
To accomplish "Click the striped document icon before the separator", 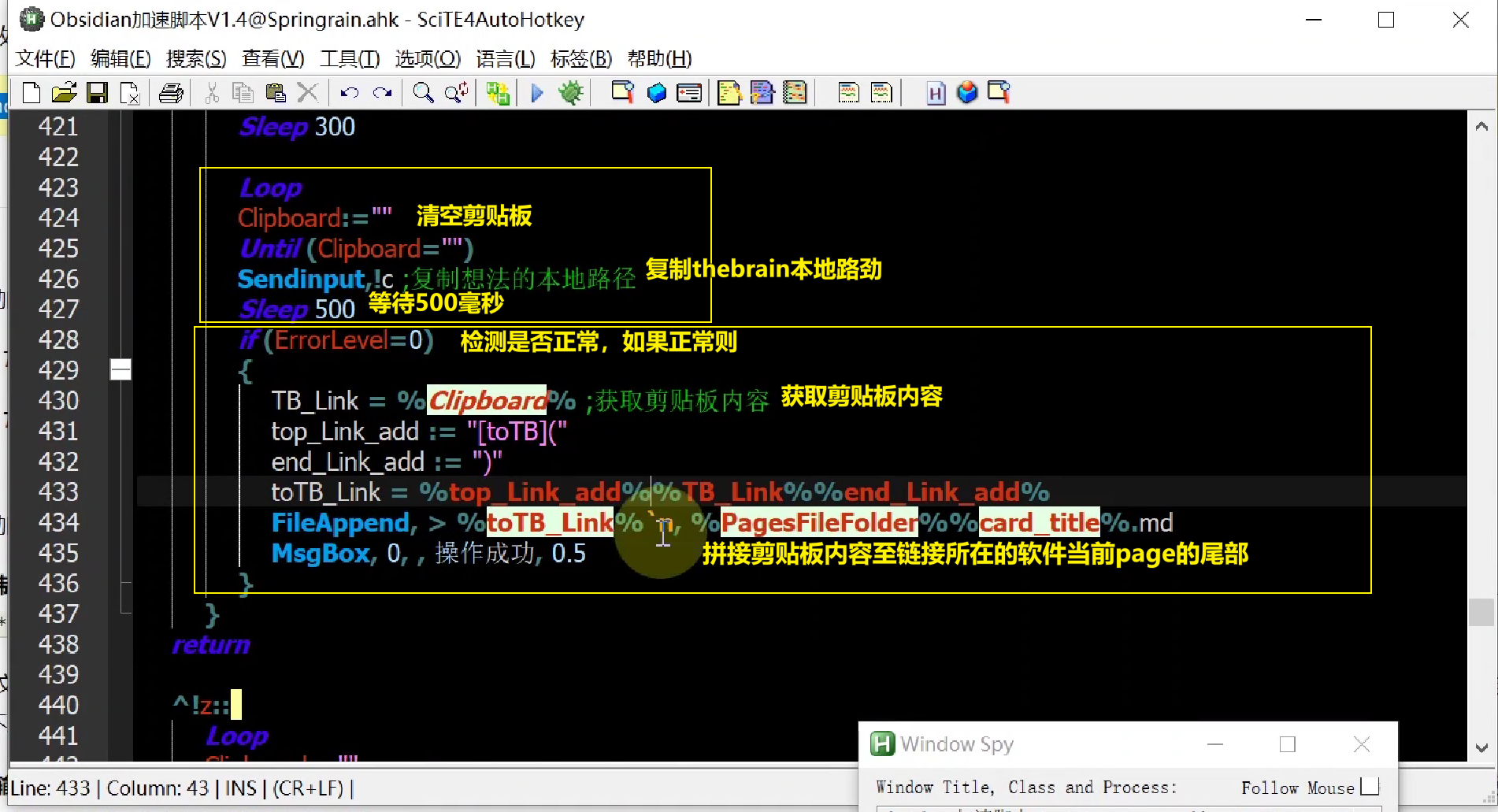I will 795,93.
